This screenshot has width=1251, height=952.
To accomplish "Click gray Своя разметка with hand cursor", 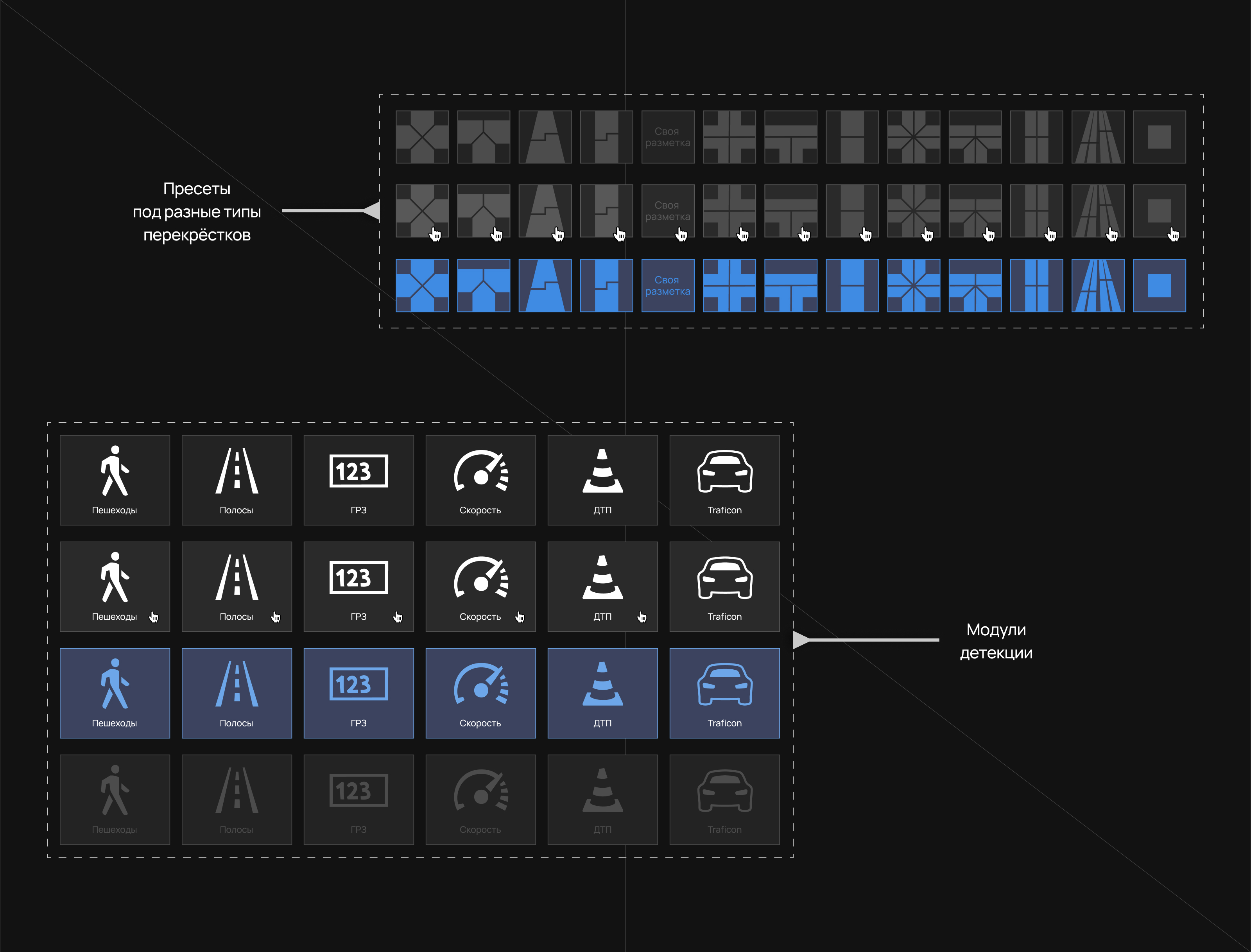I will [x=667, y=211].
